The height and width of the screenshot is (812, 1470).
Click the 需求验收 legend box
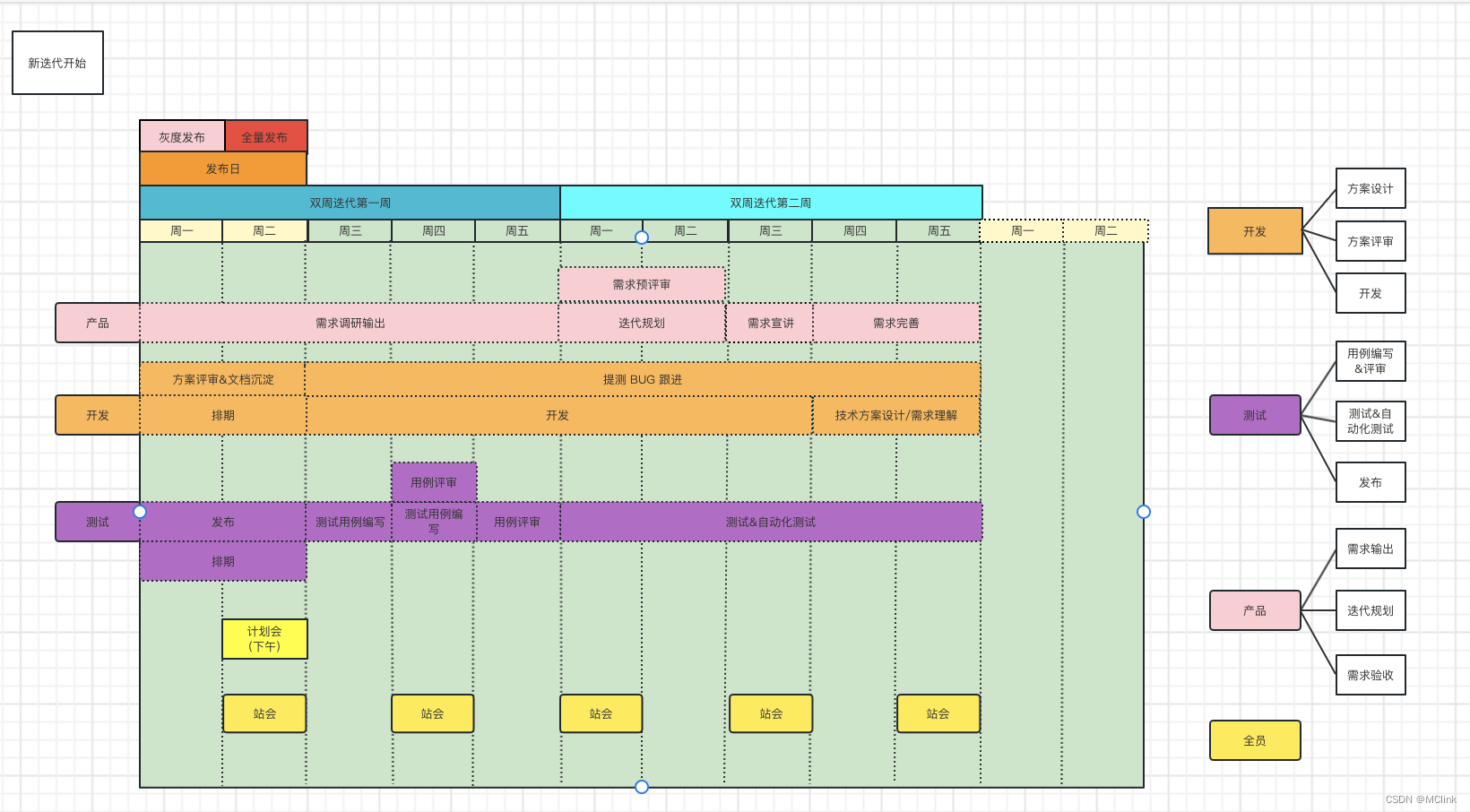1371,675
